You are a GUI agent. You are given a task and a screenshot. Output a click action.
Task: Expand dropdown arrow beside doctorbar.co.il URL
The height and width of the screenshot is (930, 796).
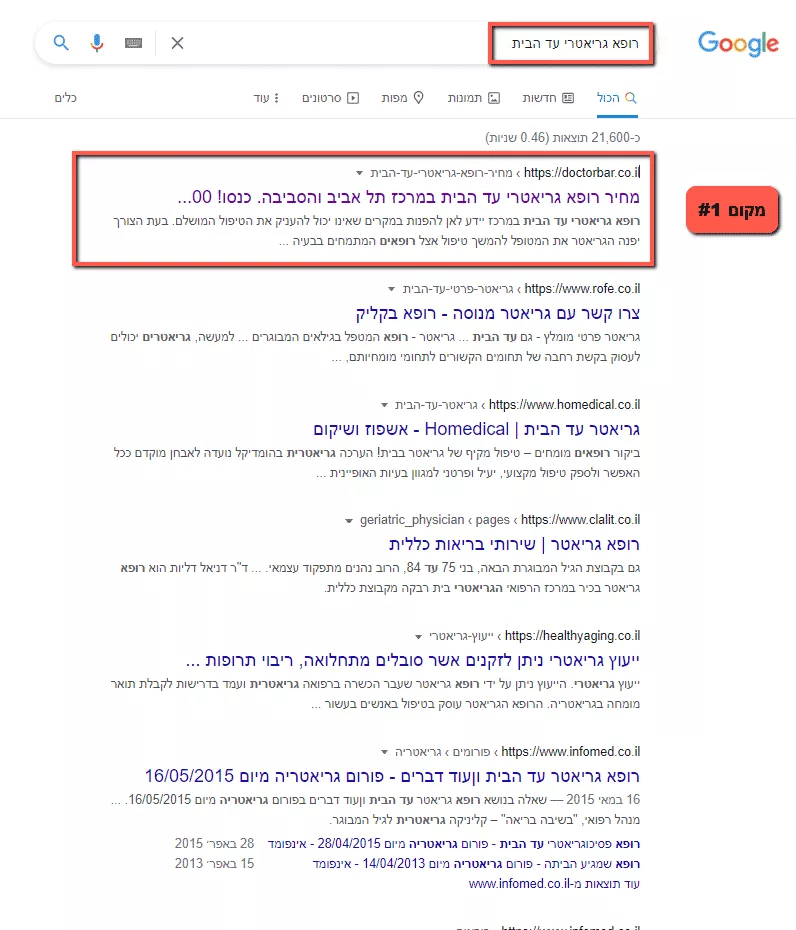[359, 173]
